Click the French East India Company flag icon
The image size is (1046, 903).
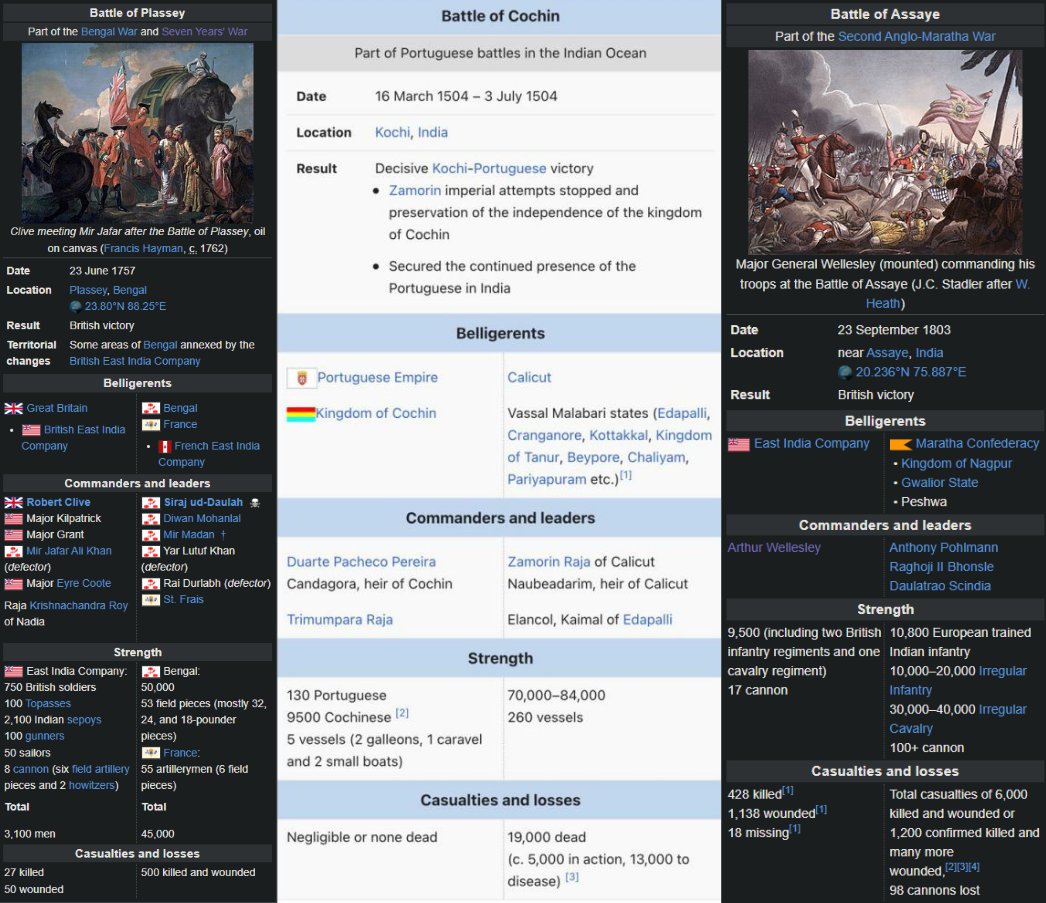tap(165, 446)
